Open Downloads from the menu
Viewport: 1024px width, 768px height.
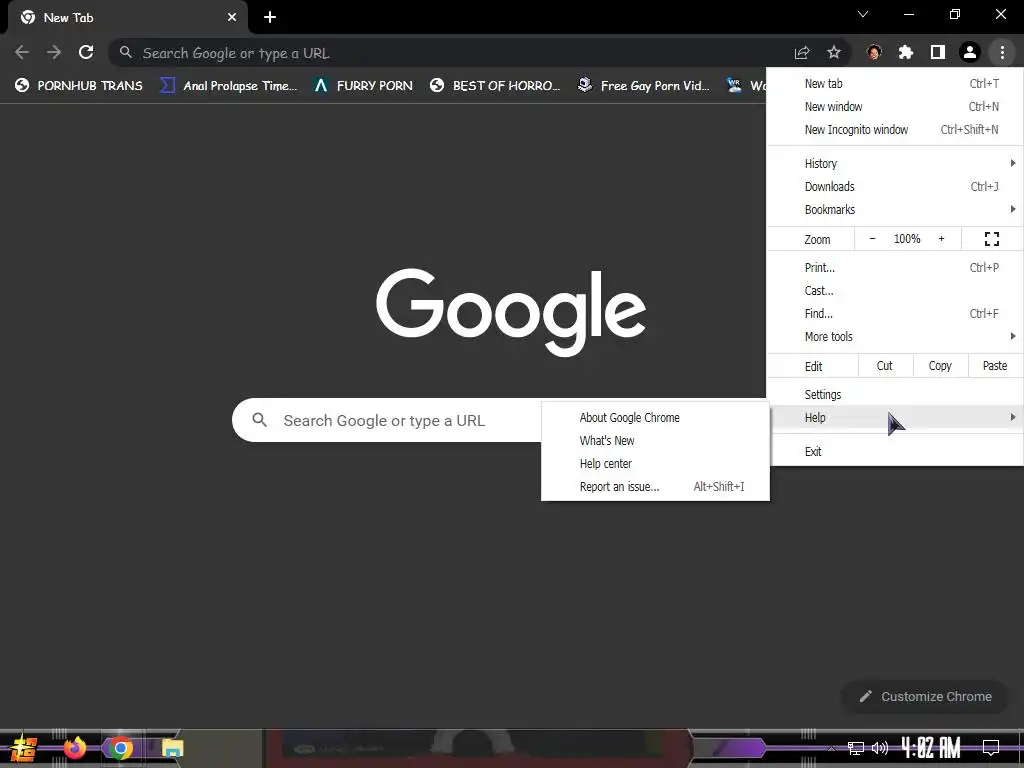[x=895, y=186]
